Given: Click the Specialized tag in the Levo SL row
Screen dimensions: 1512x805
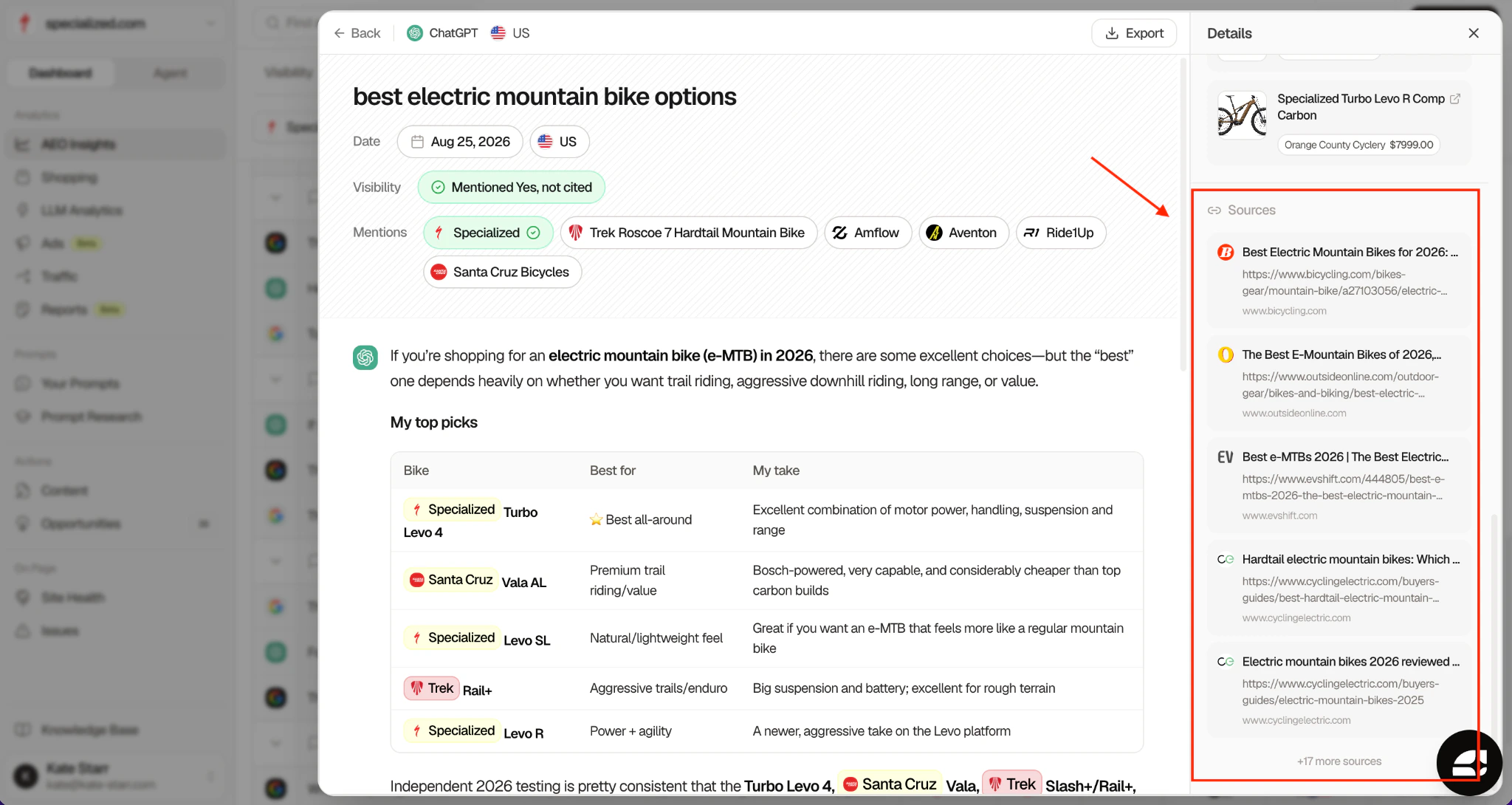Looking at the screenshot, I should click(452, 638).
